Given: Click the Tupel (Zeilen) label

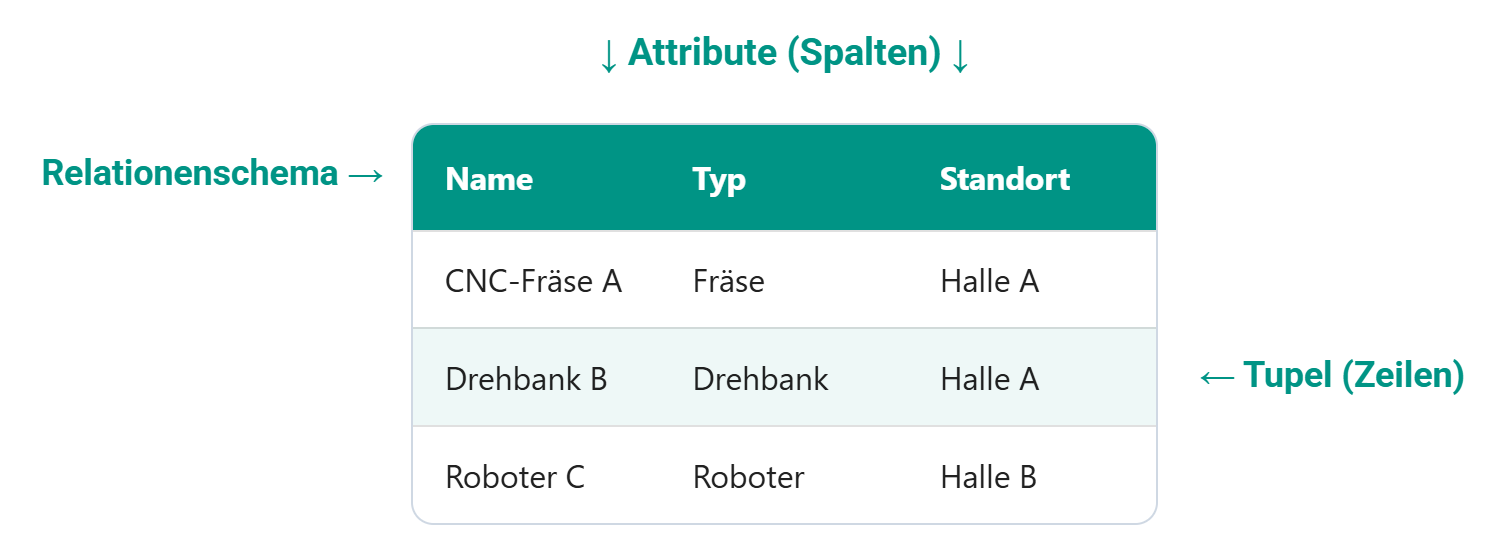Looking at the screenshot, I should pyautogui.click(x=1353, y=375).
